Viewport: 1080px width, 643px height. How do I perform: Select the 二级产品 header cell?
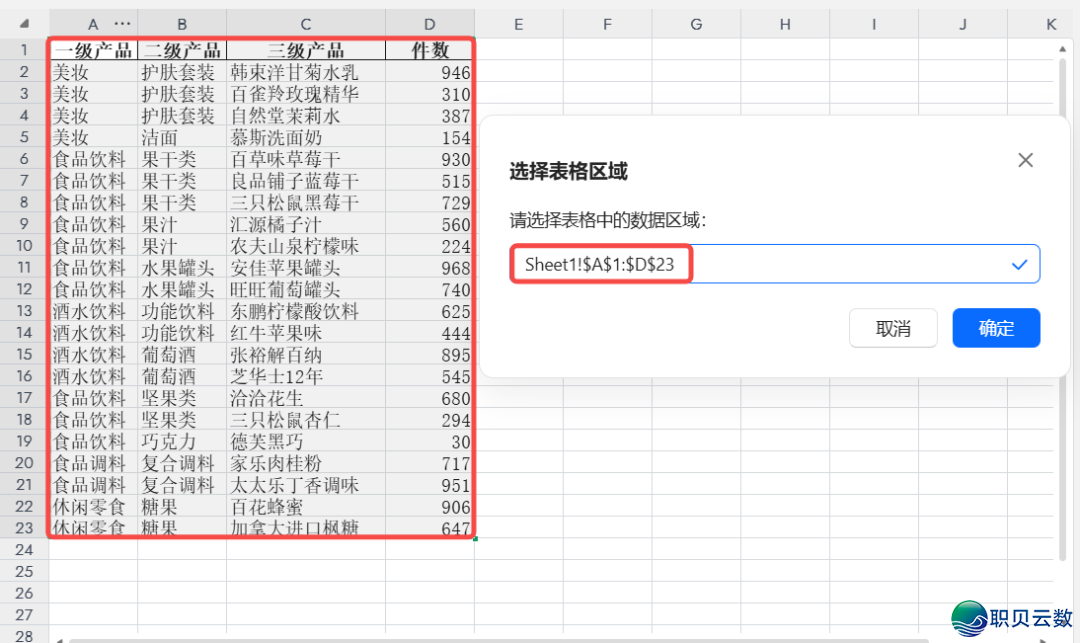point(182,50)
